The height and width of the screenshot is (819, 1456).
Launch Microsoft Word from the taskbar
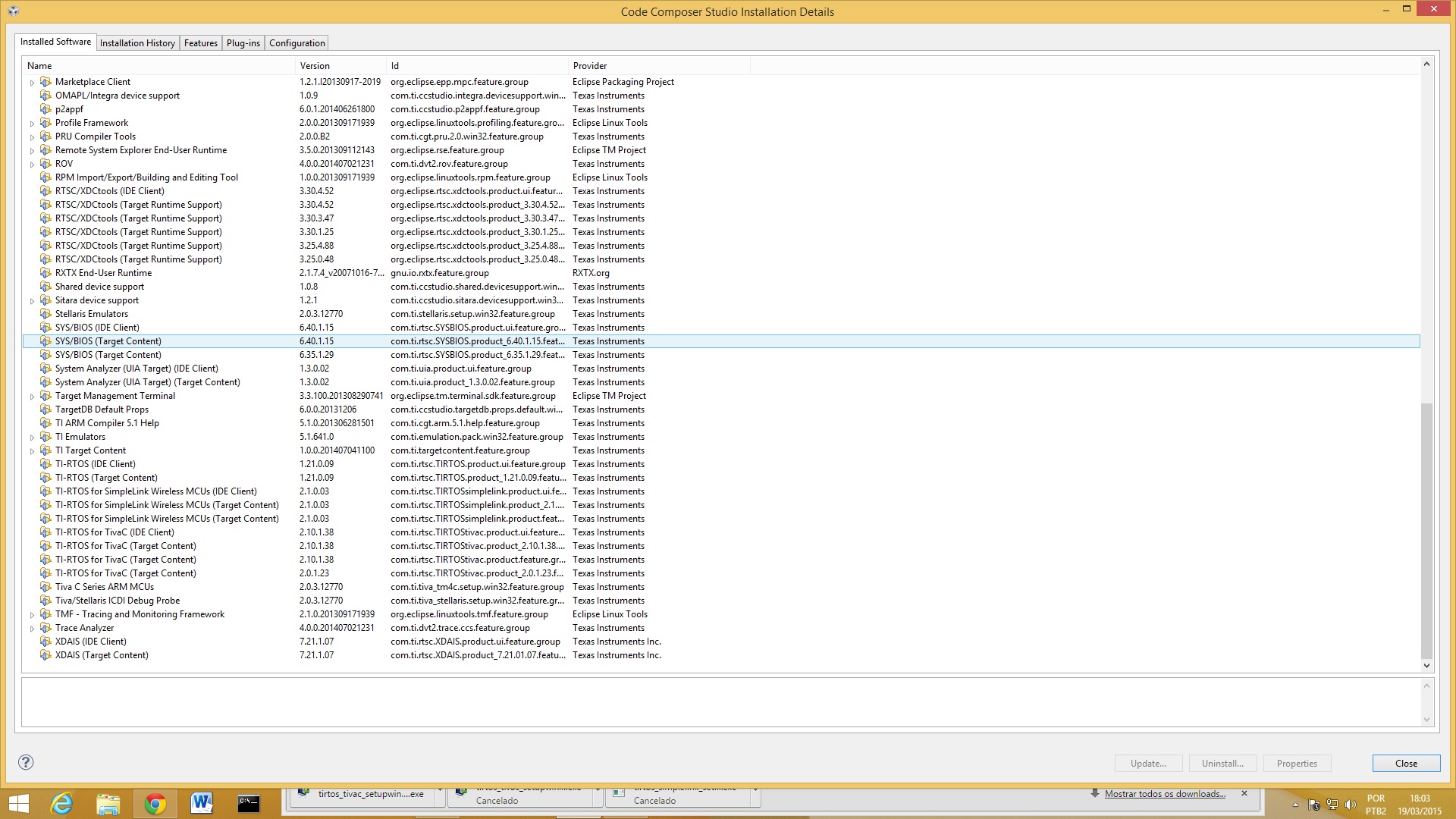(201, 803)
